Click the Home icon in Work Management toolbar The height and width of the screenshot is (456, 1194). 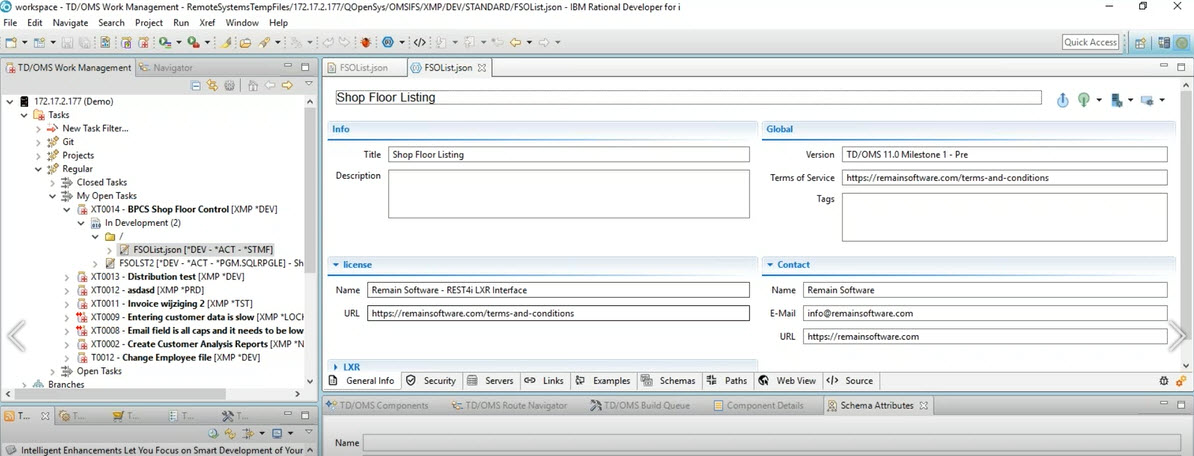(253, 86)
